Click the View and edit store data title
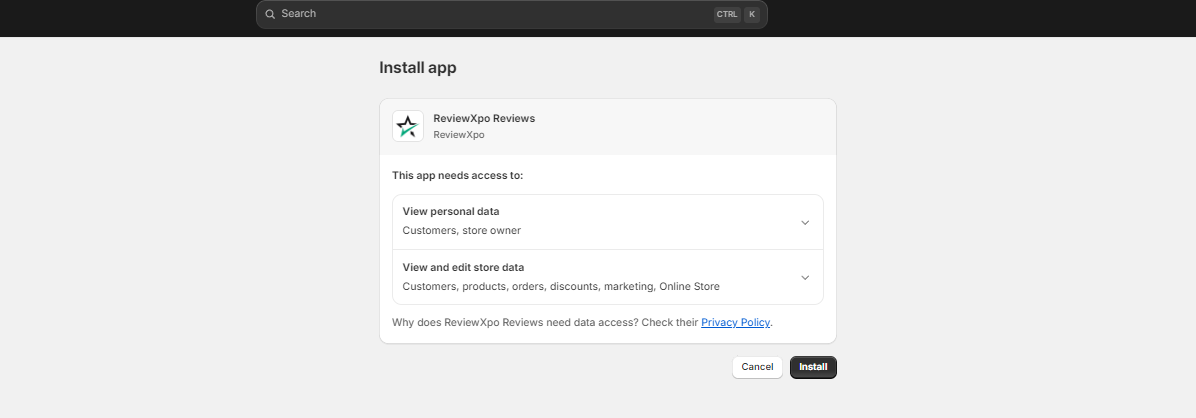 [463, 267]
